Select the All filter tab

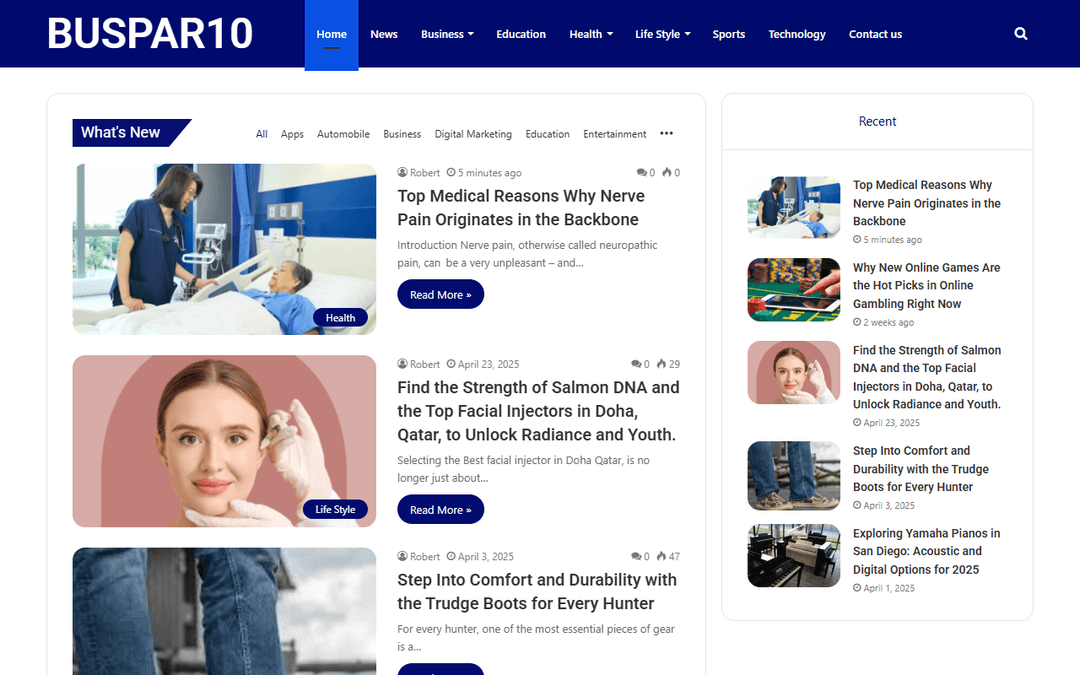(262, 134)
